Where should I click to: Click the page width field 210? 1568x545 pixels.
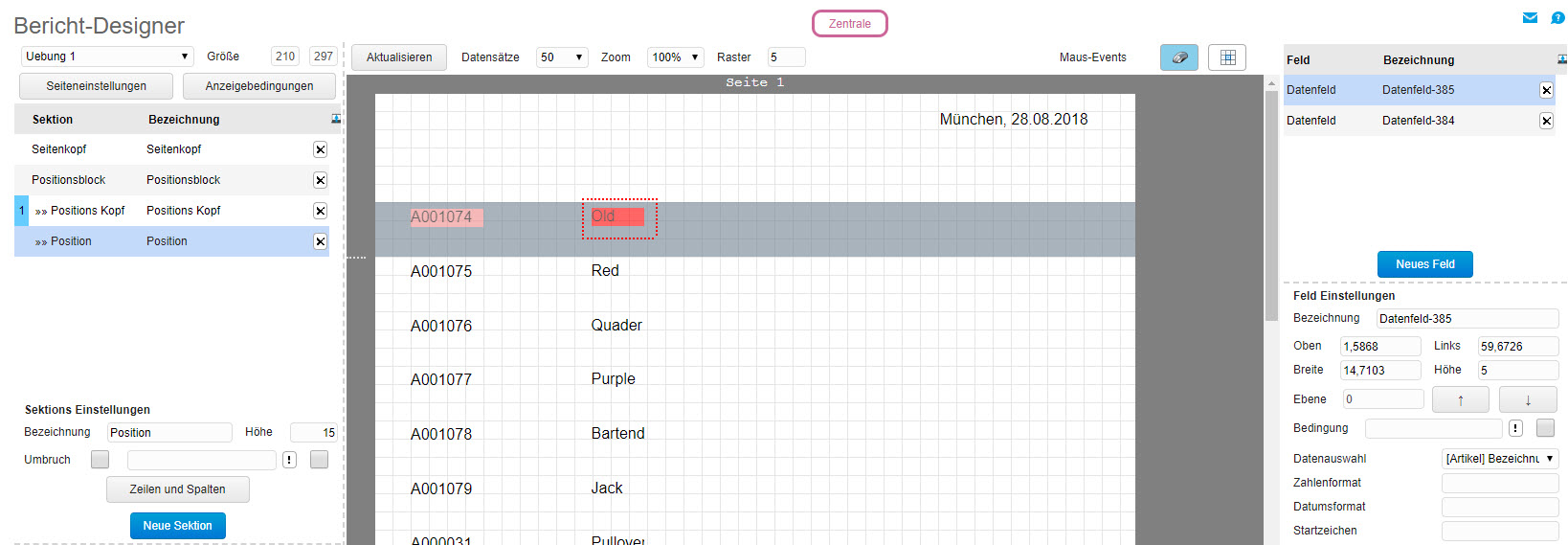tap(285, 57)
